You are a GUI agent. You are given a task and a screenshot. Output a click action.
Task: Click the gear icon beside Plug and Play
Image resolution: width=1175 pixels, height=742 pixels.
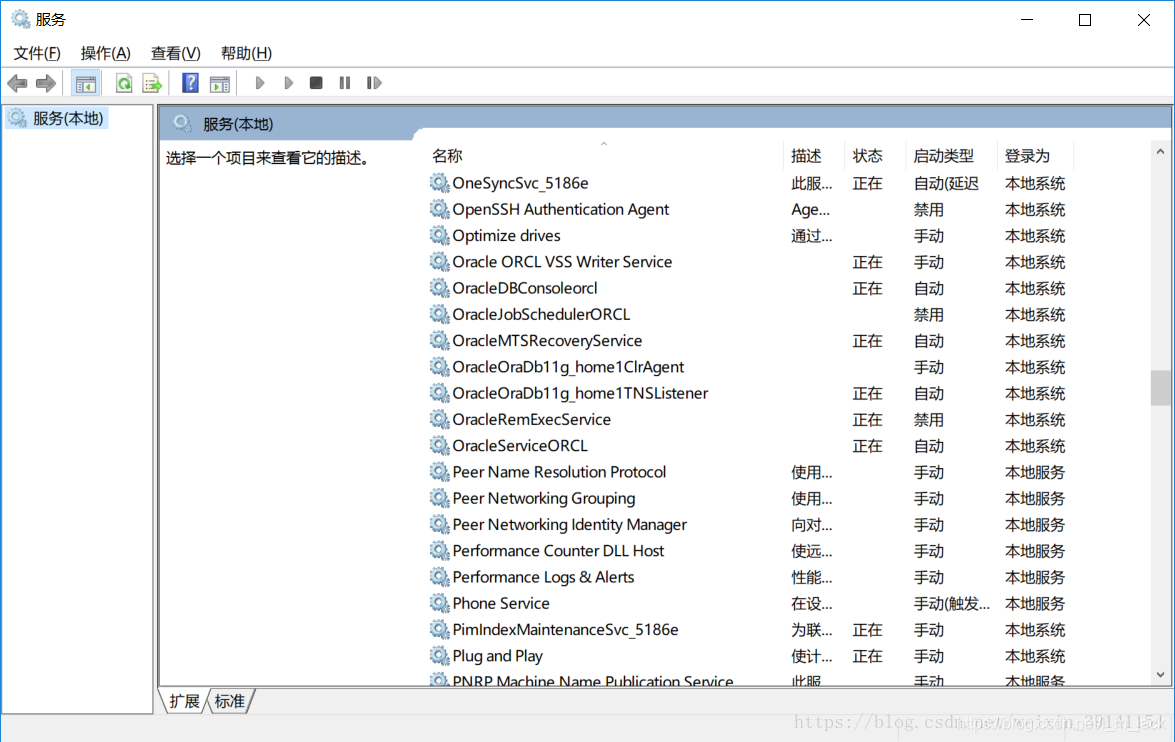(439, 655)
